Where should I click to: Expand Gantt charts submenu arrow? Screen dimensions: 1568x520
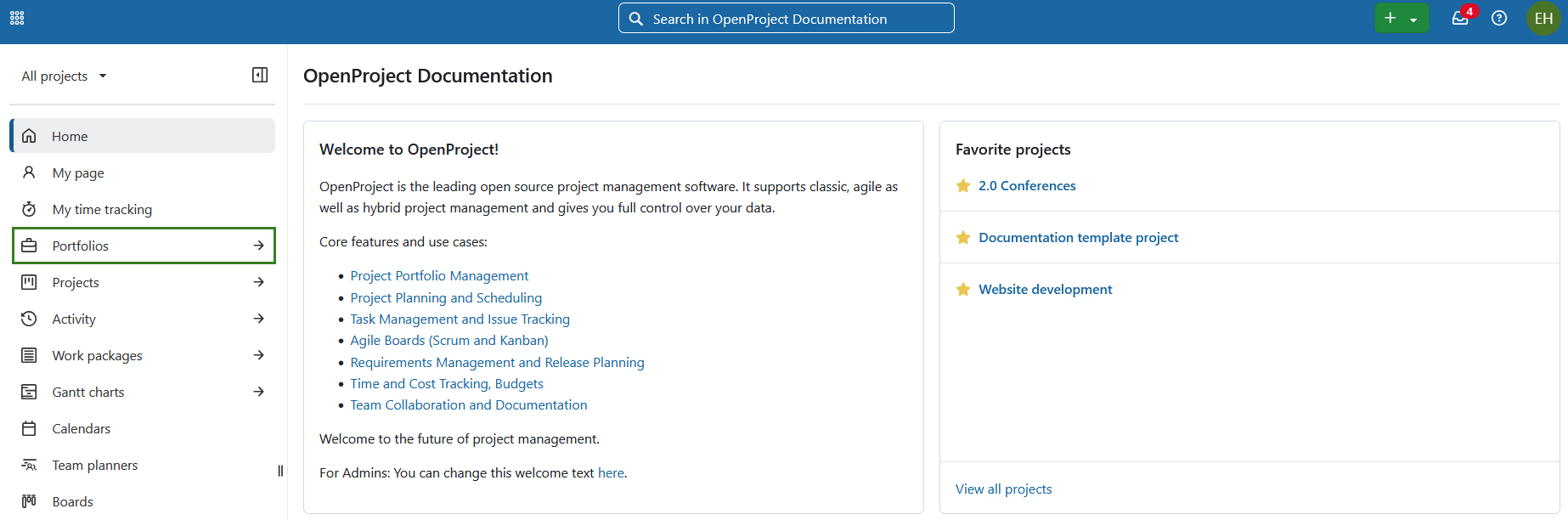coord(259,392)
